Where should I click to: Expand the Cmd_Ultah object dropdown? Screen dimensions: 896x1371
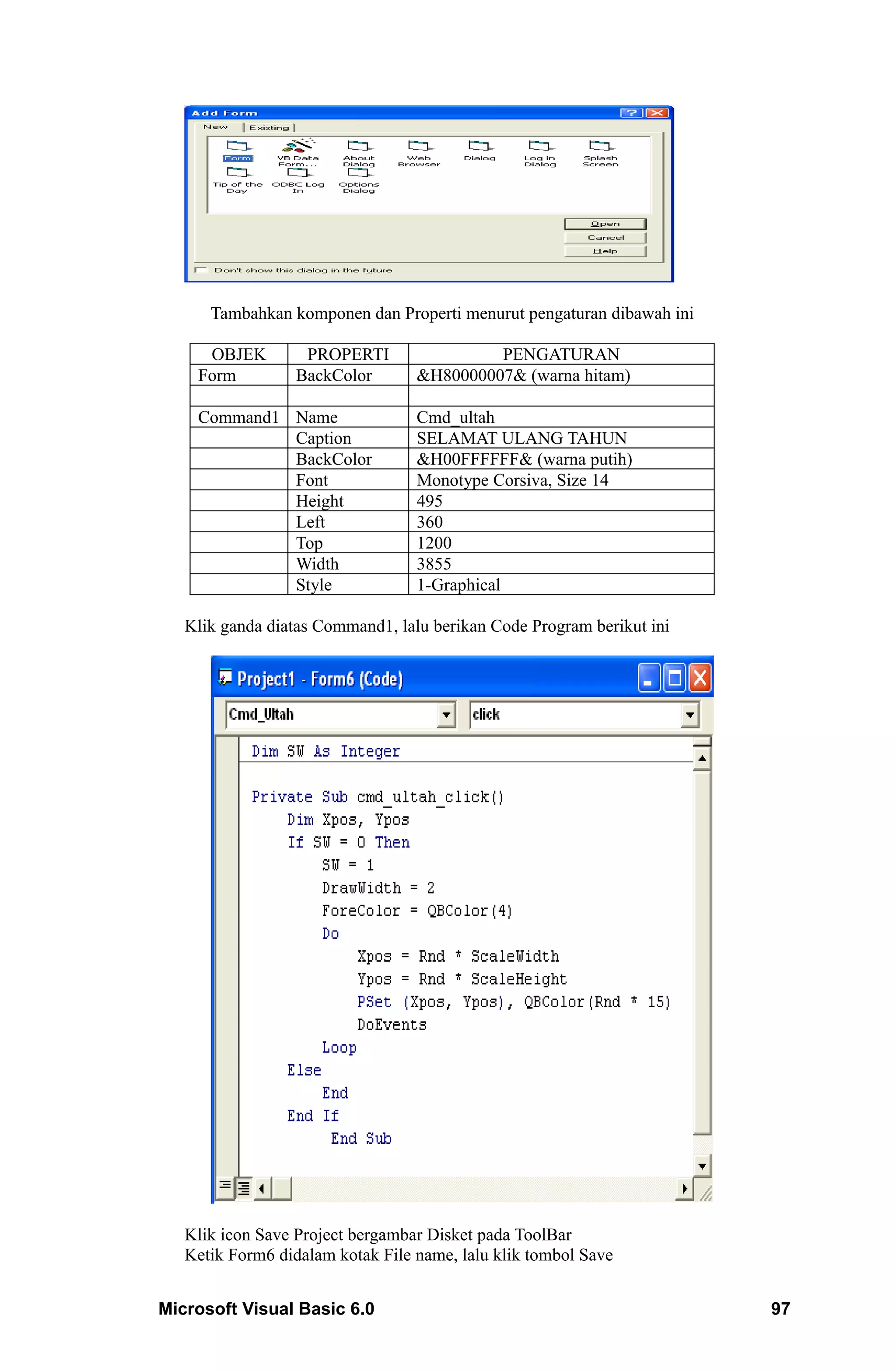(x=446, y=715)
